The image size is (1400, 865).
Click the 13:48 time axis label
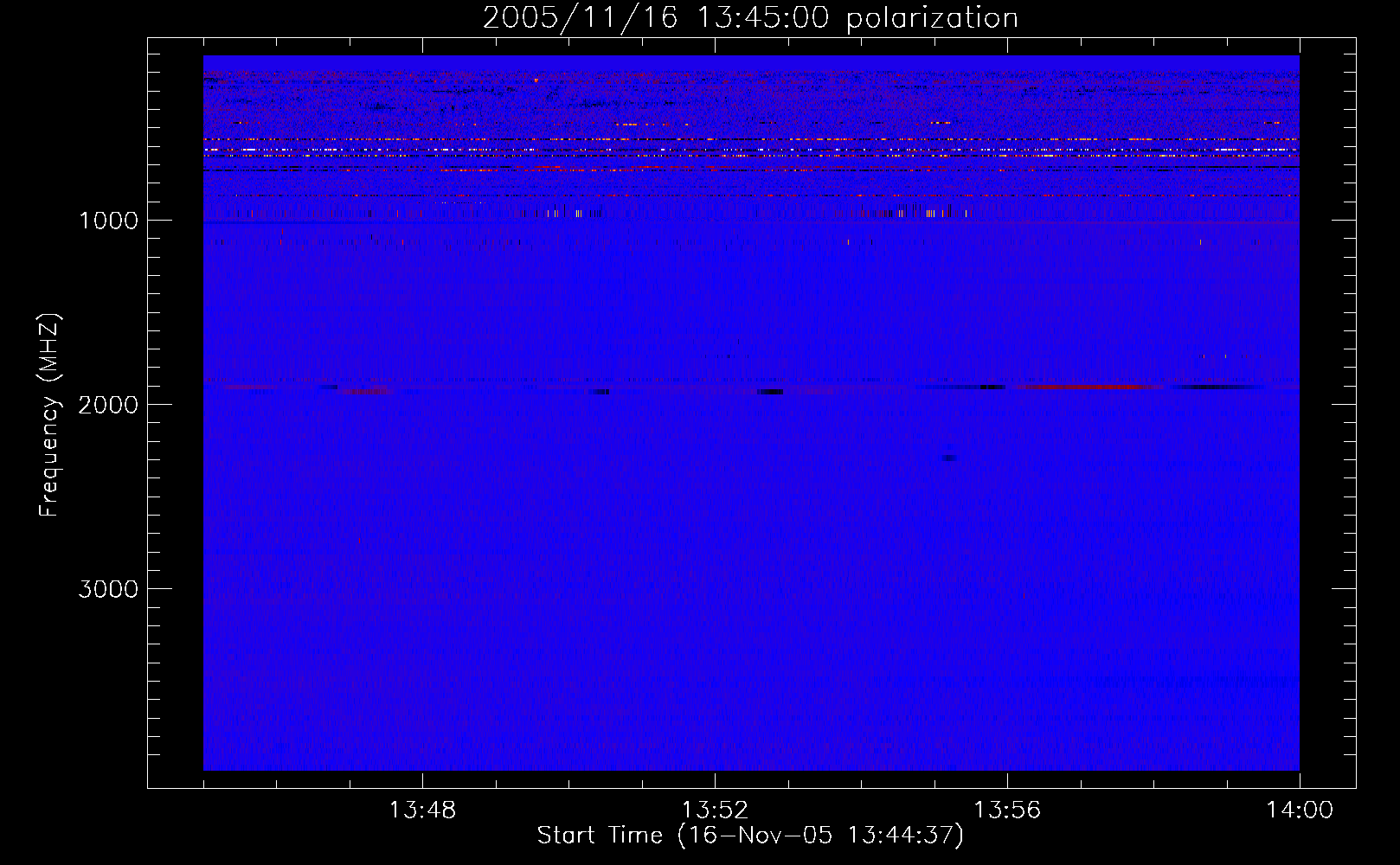pos(422,811)
